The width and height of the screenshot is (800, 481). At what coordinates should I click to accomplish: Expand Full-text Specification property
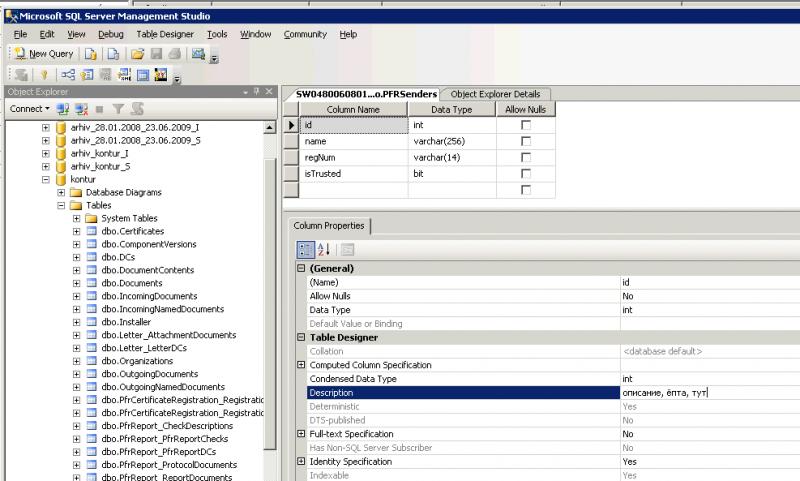click(301, 434)
